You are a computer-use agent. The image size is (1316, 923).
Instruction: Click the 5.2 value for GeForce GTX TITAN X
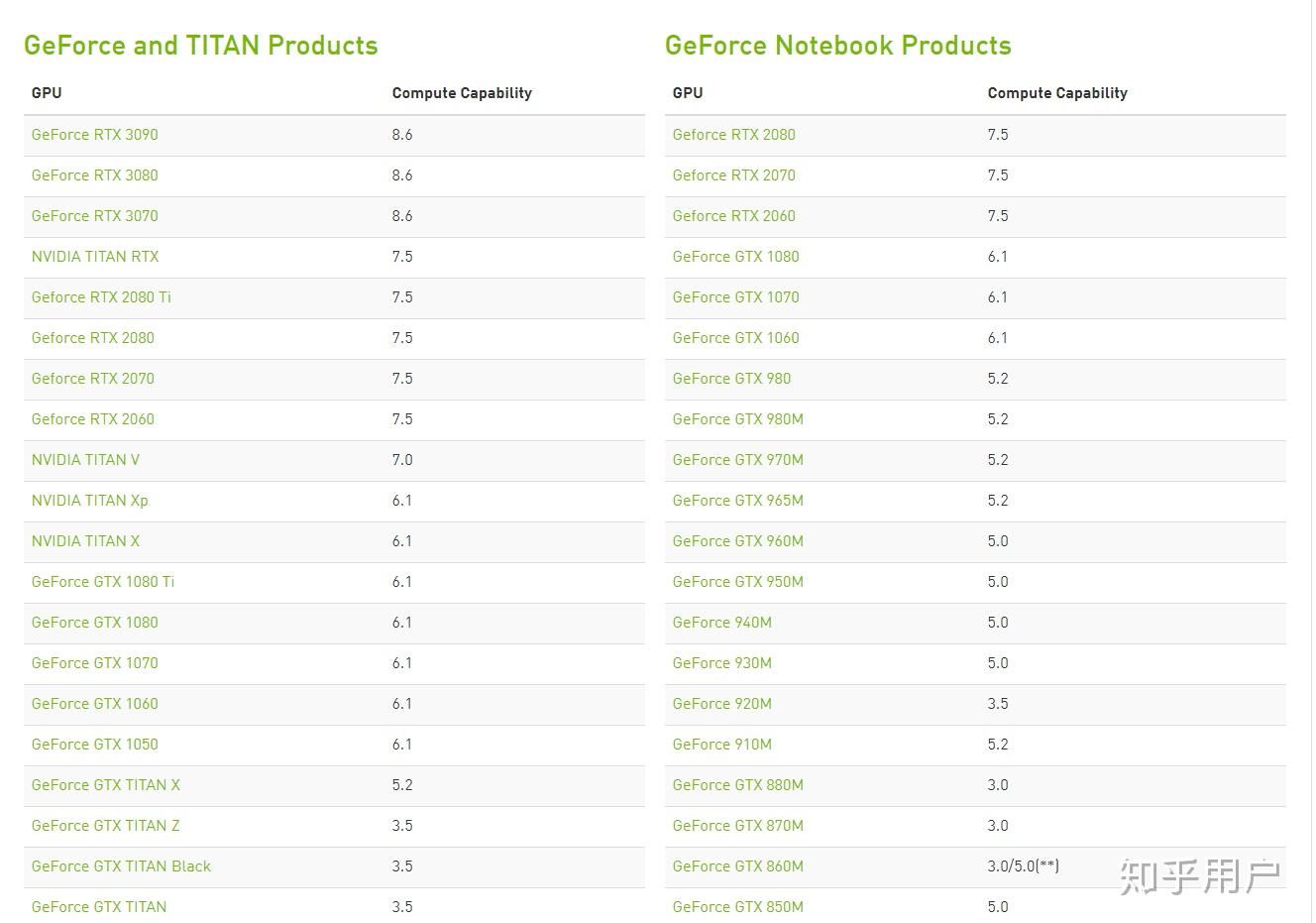click(402, 785)
